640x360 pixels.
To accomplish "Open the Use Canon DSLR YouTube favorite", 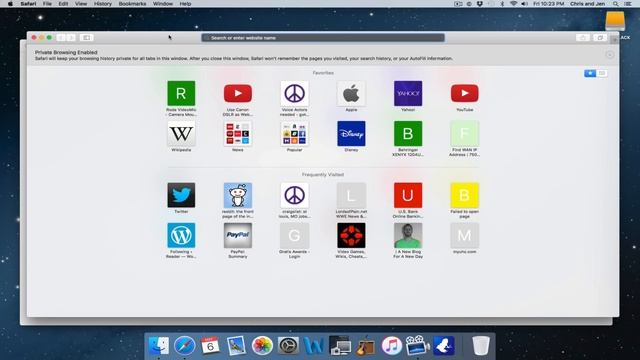I will pos(238,93).
